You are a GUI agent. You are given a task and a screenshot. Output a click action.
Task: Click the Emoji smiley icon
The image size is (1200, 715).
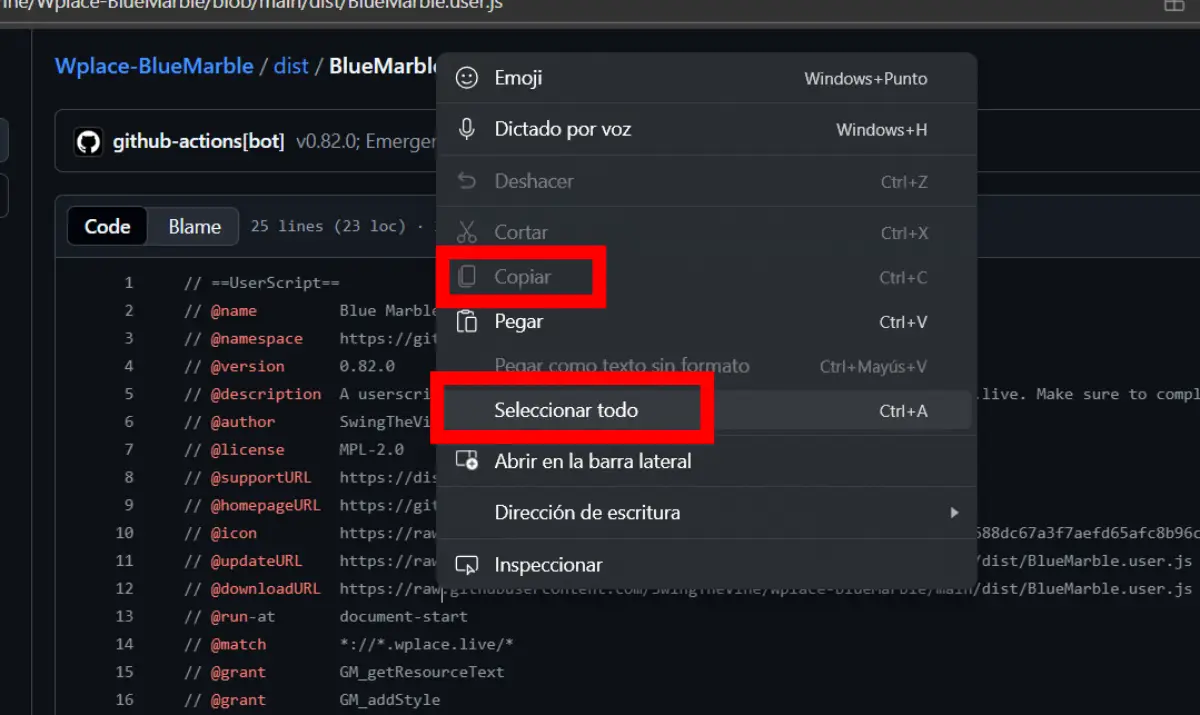coord(467,78)
